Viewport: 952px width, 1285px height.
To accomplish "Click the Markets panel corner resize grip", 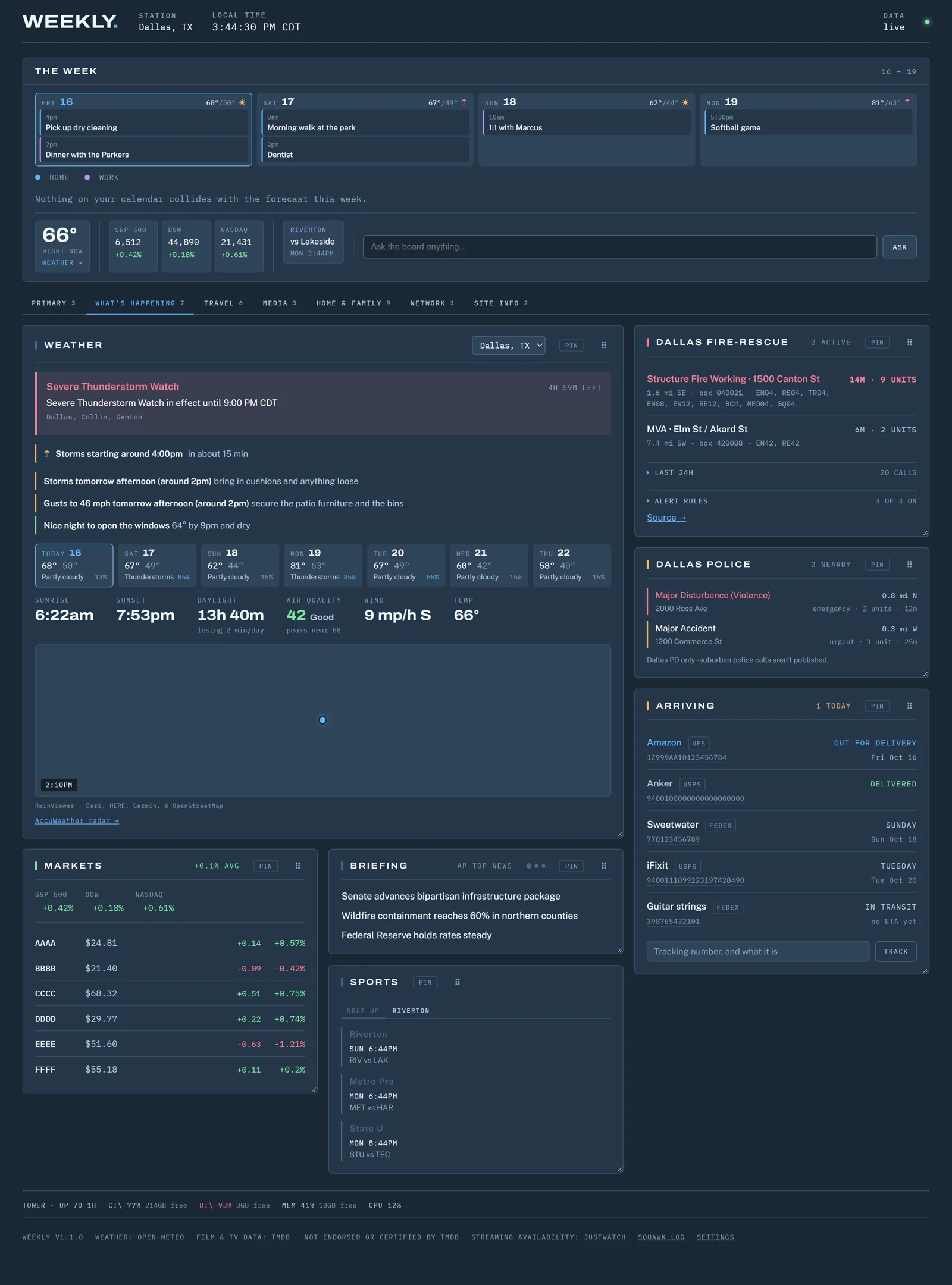I will coord(314,1089).
